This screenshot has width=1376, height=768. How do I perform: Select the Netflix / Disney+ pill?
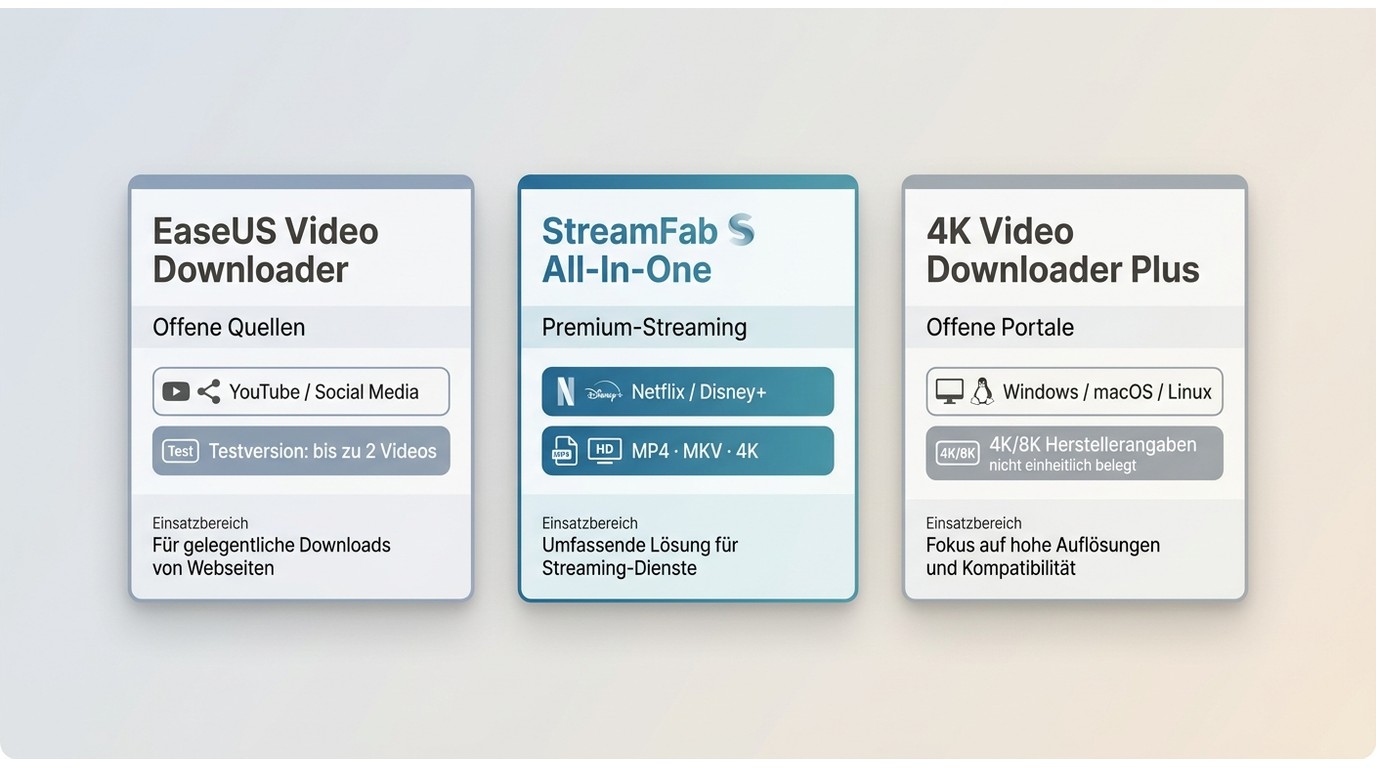688,392
